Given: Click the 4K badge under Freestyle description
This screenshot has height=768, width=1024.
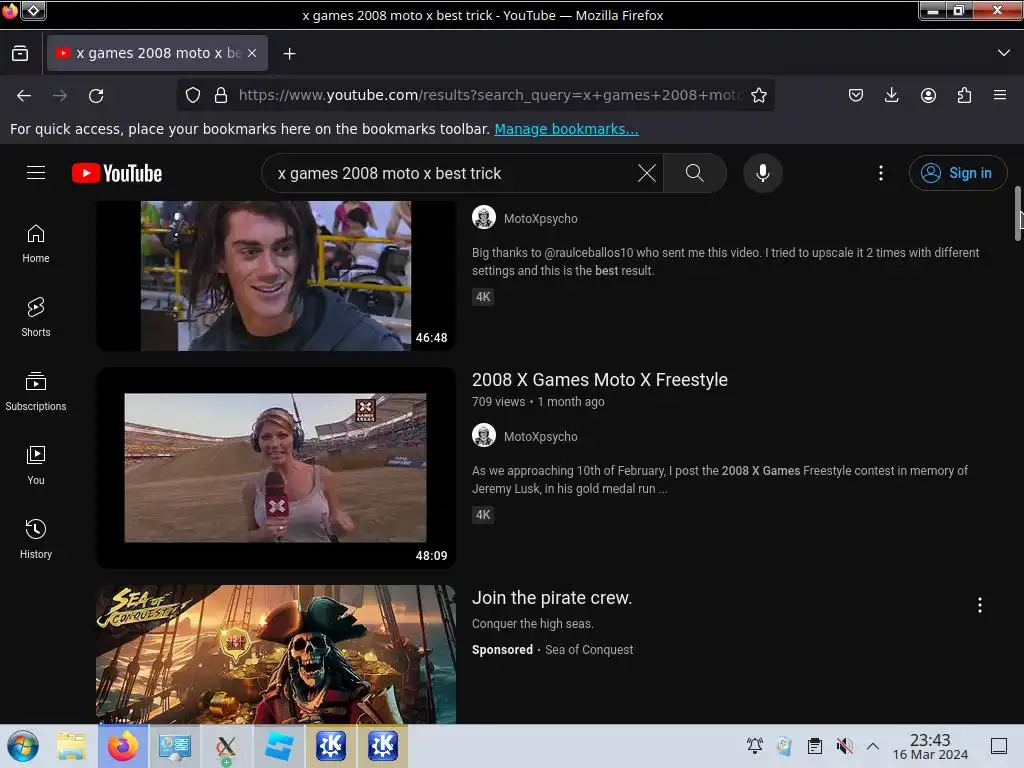Looking at the screenshot, I should [x=483, y=515].
